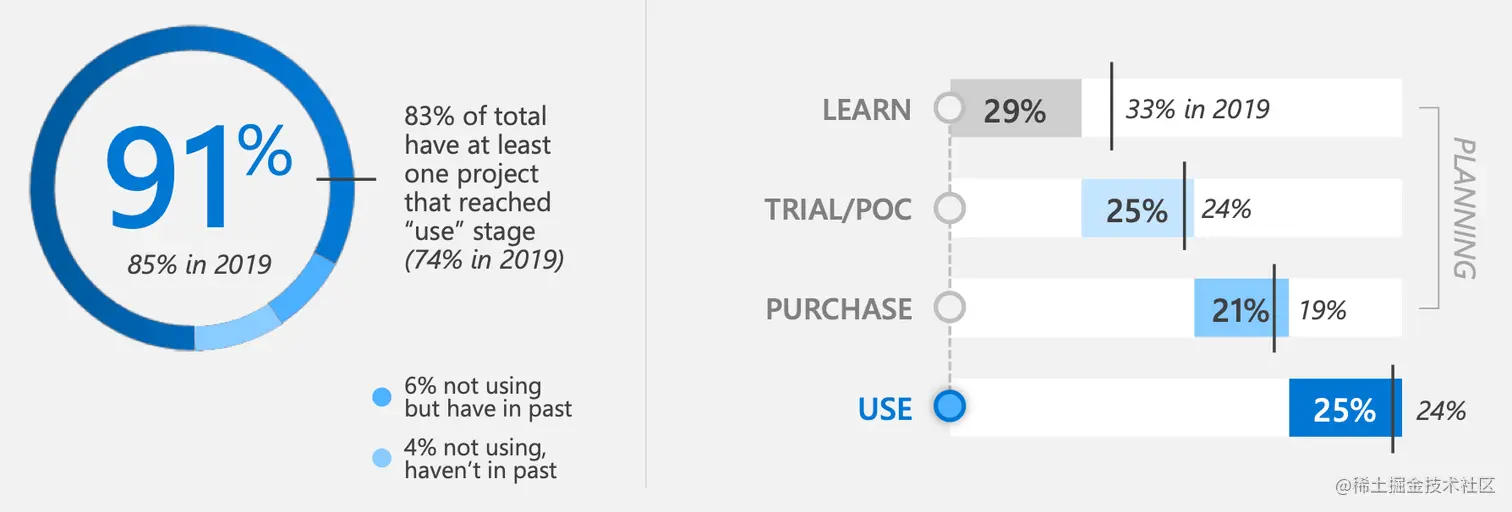Click the blue USE row label
The width and height of the screenshot is (1512, 512).
885,409
